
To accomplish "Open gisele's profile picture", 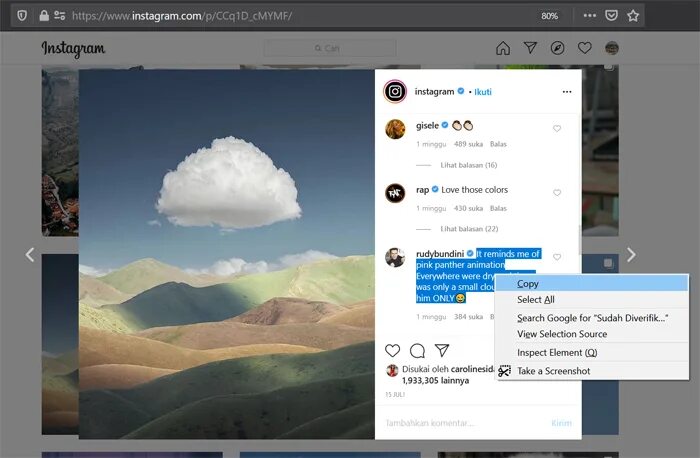I will [x=395, y=129].
